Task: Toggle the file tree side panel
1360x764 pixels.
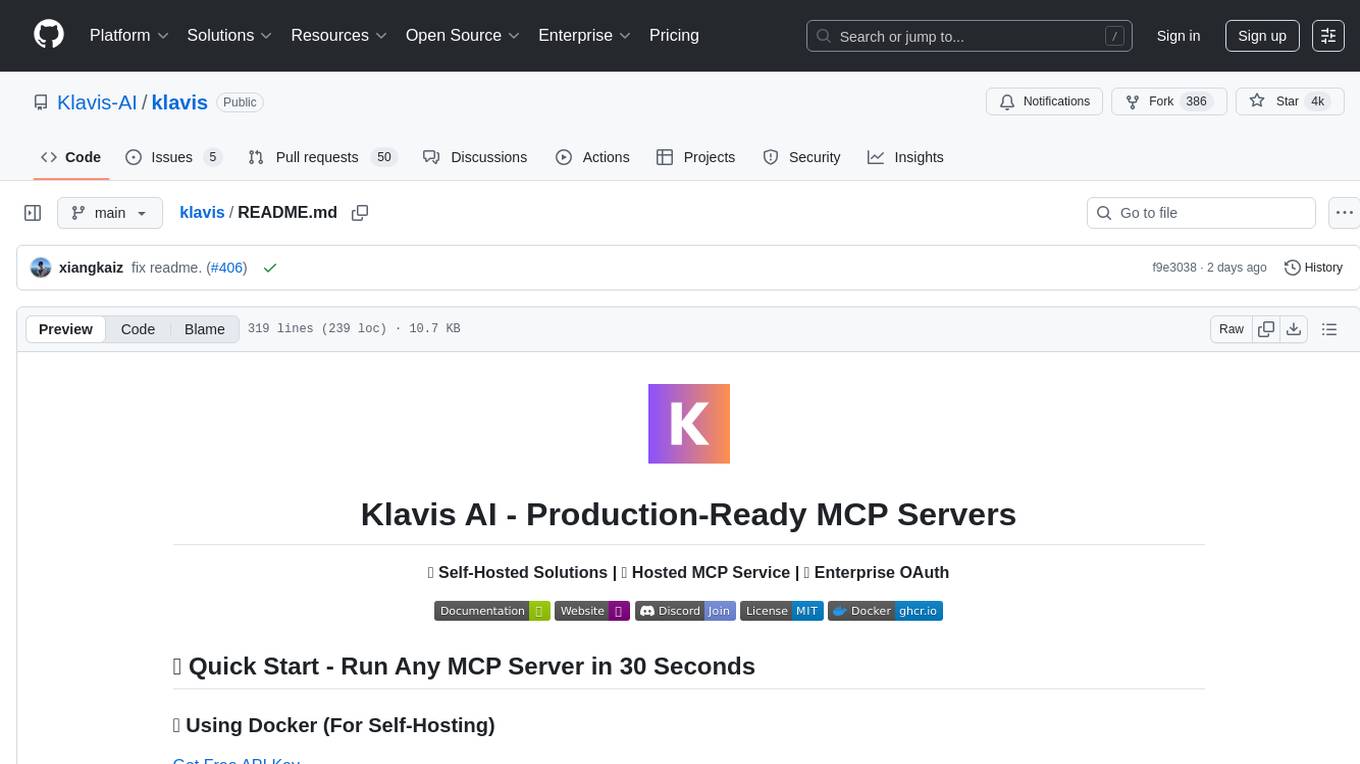Action: [x=33, y=213]
